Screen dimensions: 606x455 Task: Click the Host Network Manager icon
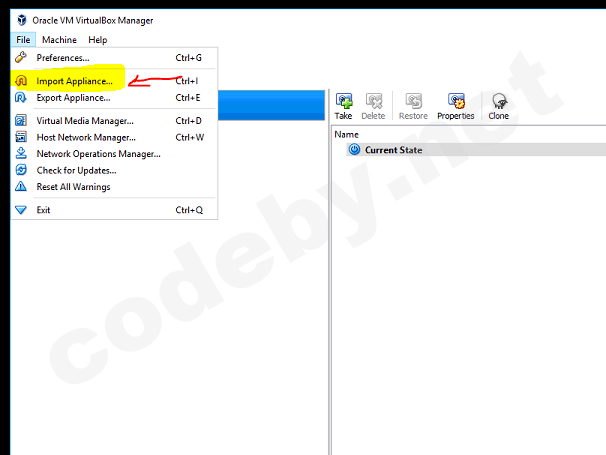21,137
